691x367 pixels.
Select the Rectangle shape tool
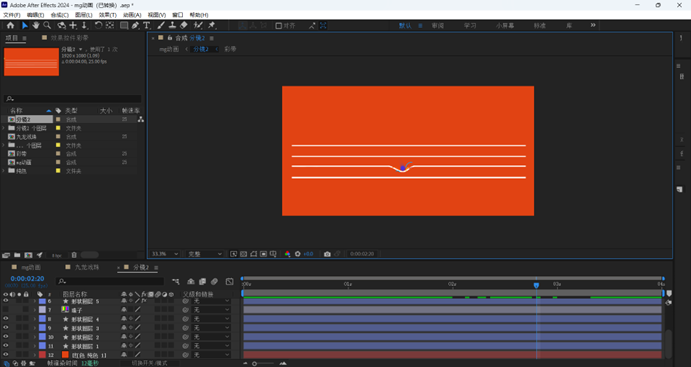coord(124,26)
